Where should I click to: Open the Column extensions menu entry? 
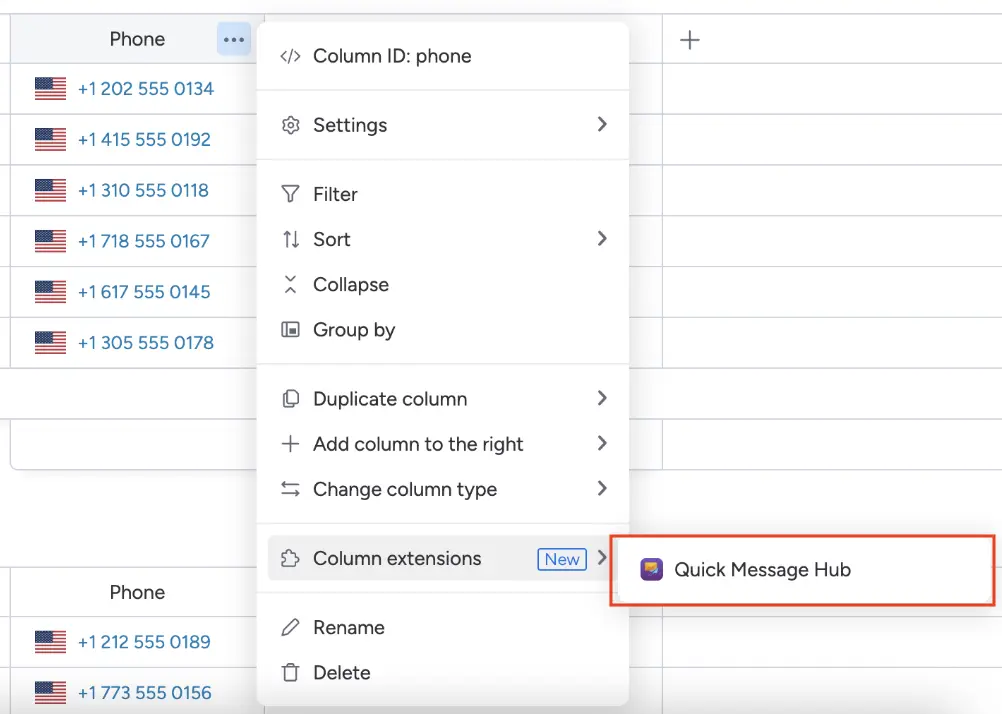[x=397, y=559]
